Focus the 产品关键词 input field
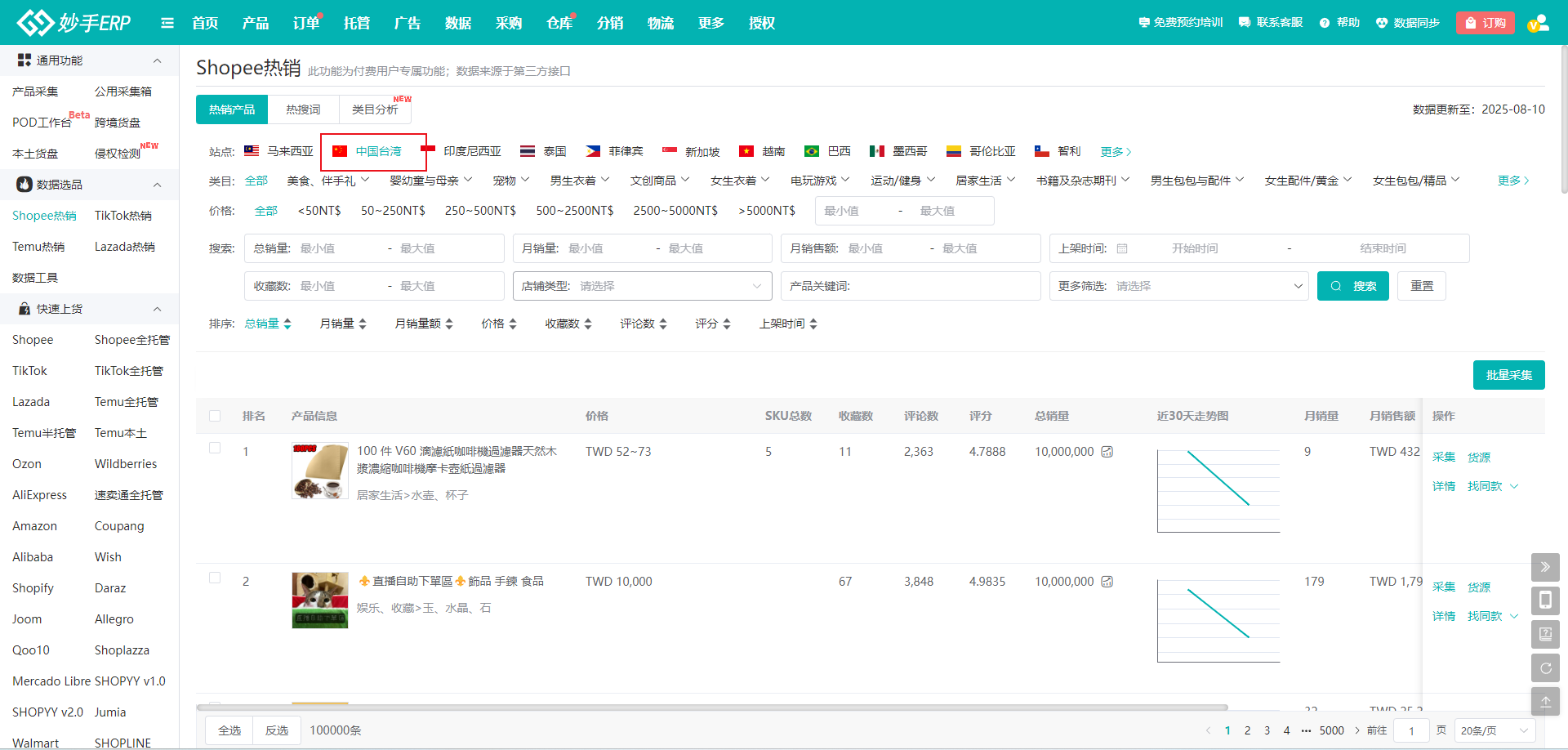This screenshot has width=1568, height=750. pos(911,286)
